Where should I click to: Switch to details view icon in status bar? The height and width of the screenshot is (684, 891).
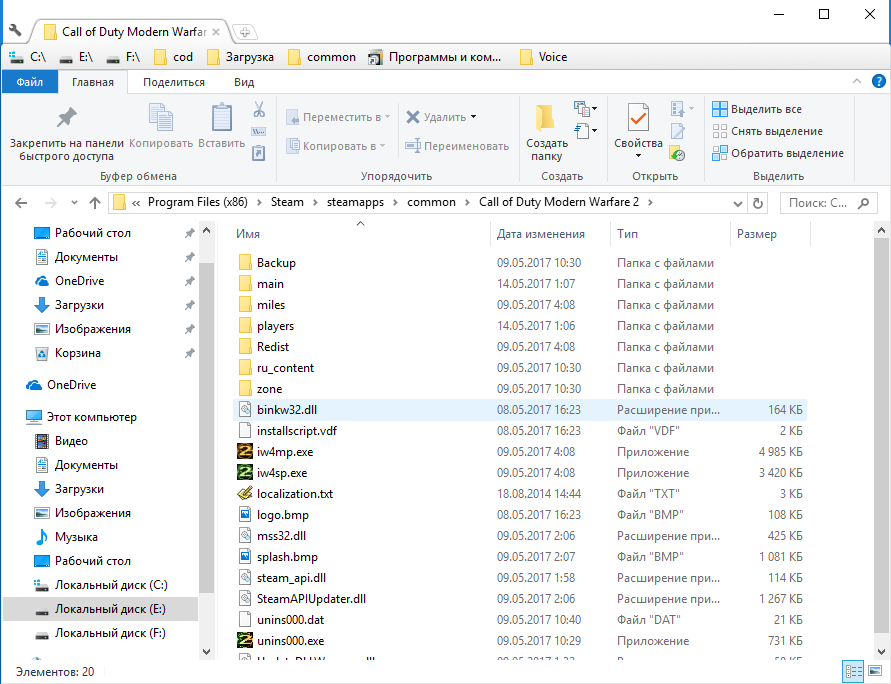(x=853, y=672)
